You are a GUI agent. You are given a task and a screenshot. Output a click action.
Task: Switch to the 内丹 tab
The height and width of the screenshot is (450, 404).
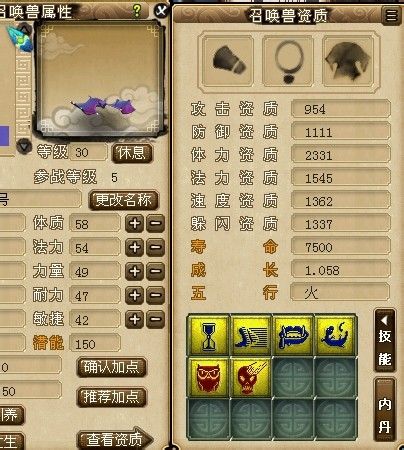coord(385,410)
